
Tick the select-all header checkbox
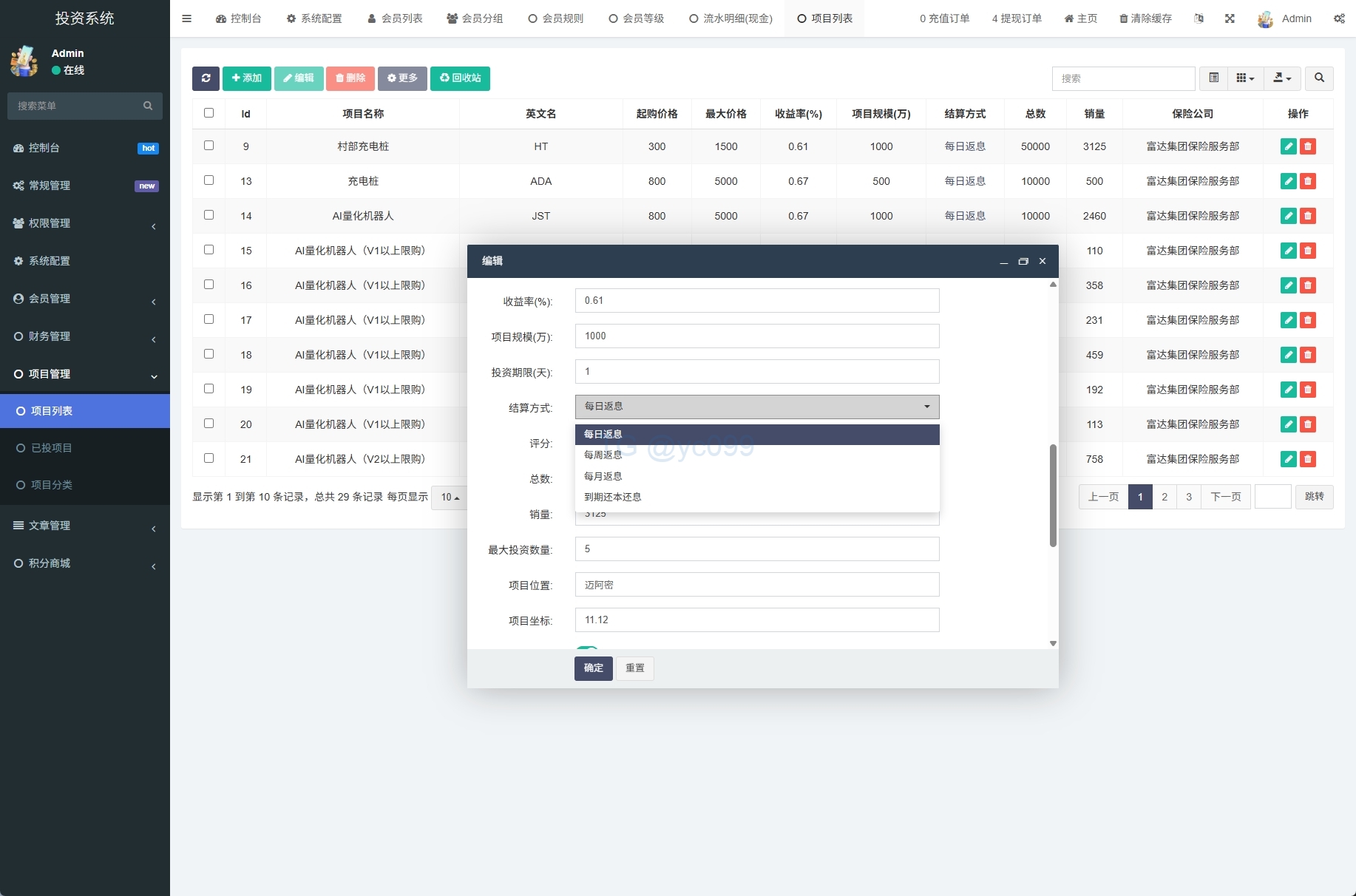(x=209, y=113)
